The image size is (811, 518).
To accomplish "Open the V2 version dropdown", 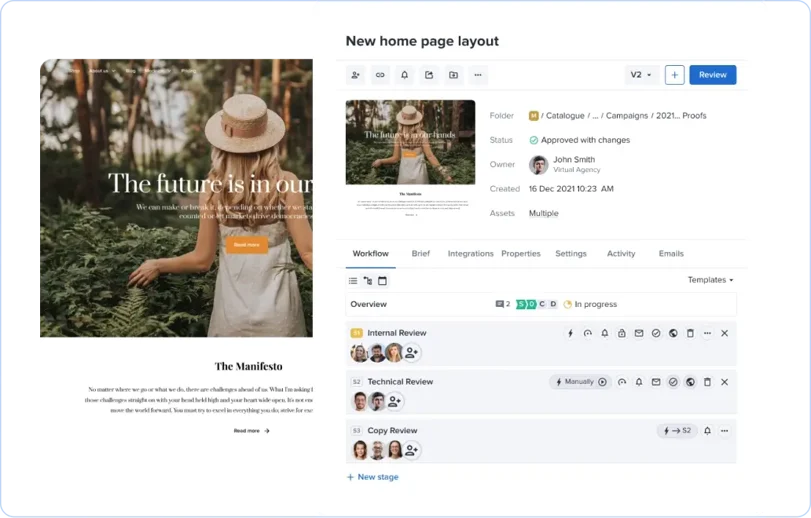I will coord(641,75).
